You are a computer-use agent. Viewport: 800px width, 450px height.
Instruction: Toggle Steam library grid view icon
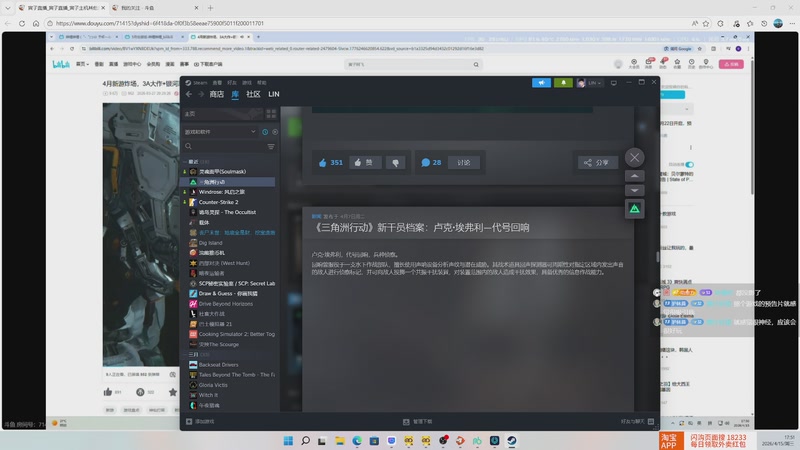(271, 114)
